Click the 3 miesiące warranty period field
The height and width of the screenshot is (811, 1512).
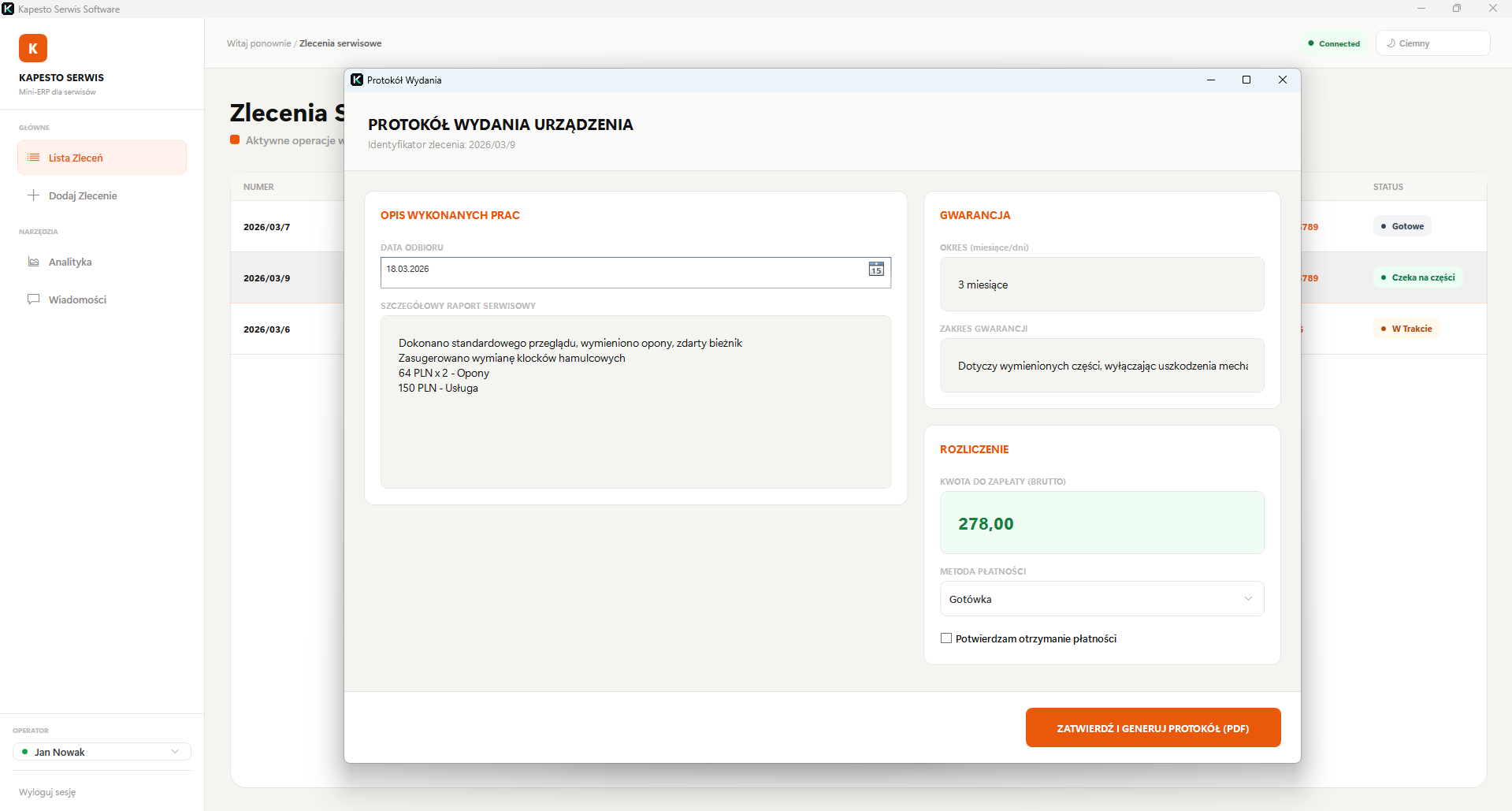[1101, 285]
